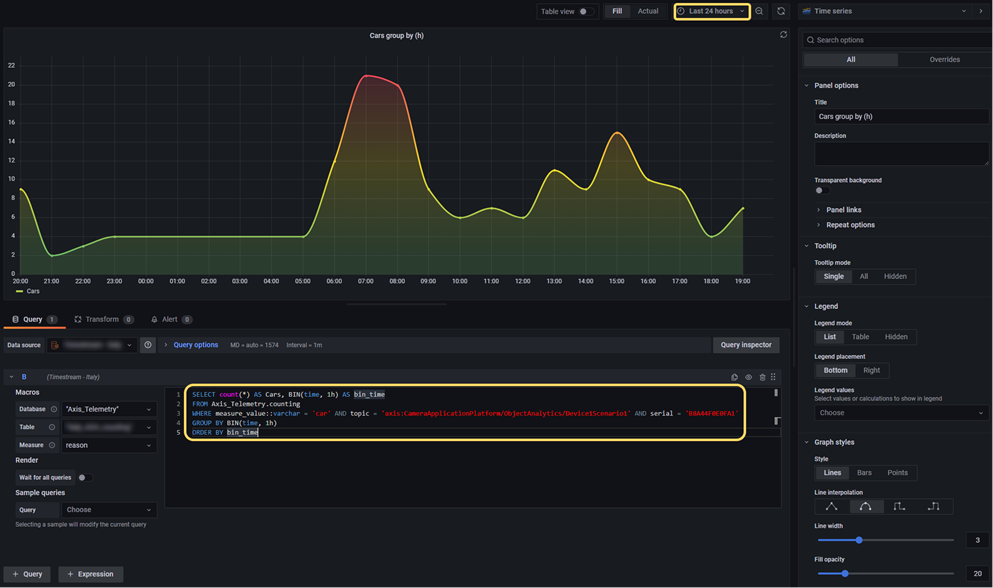Click info icon next to Table macro
This screenshot has height=588, width=993.
[x=52, y=427]
